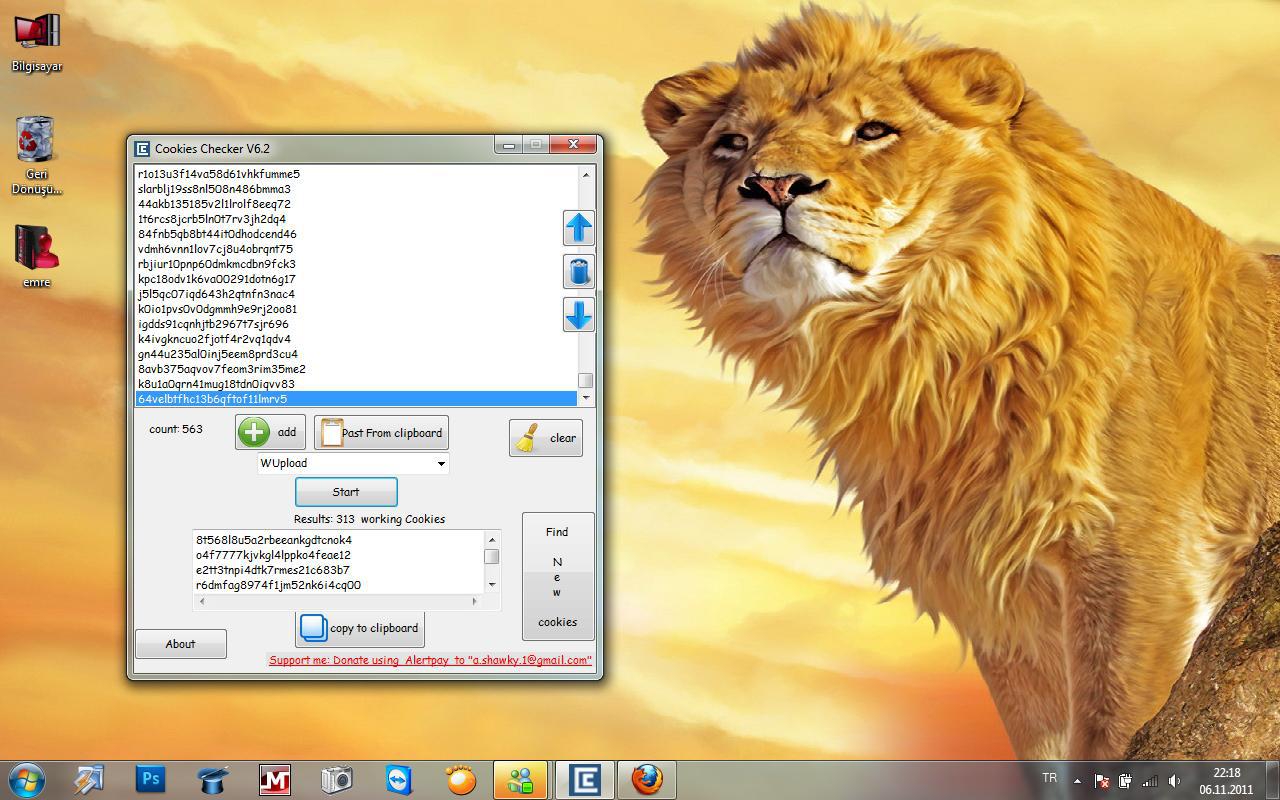1280x800 pixels.
Task: Select cookie r1o13u3f14va58d61vhkfumme5
Action: pyautogui.click(x=356, y=174)
